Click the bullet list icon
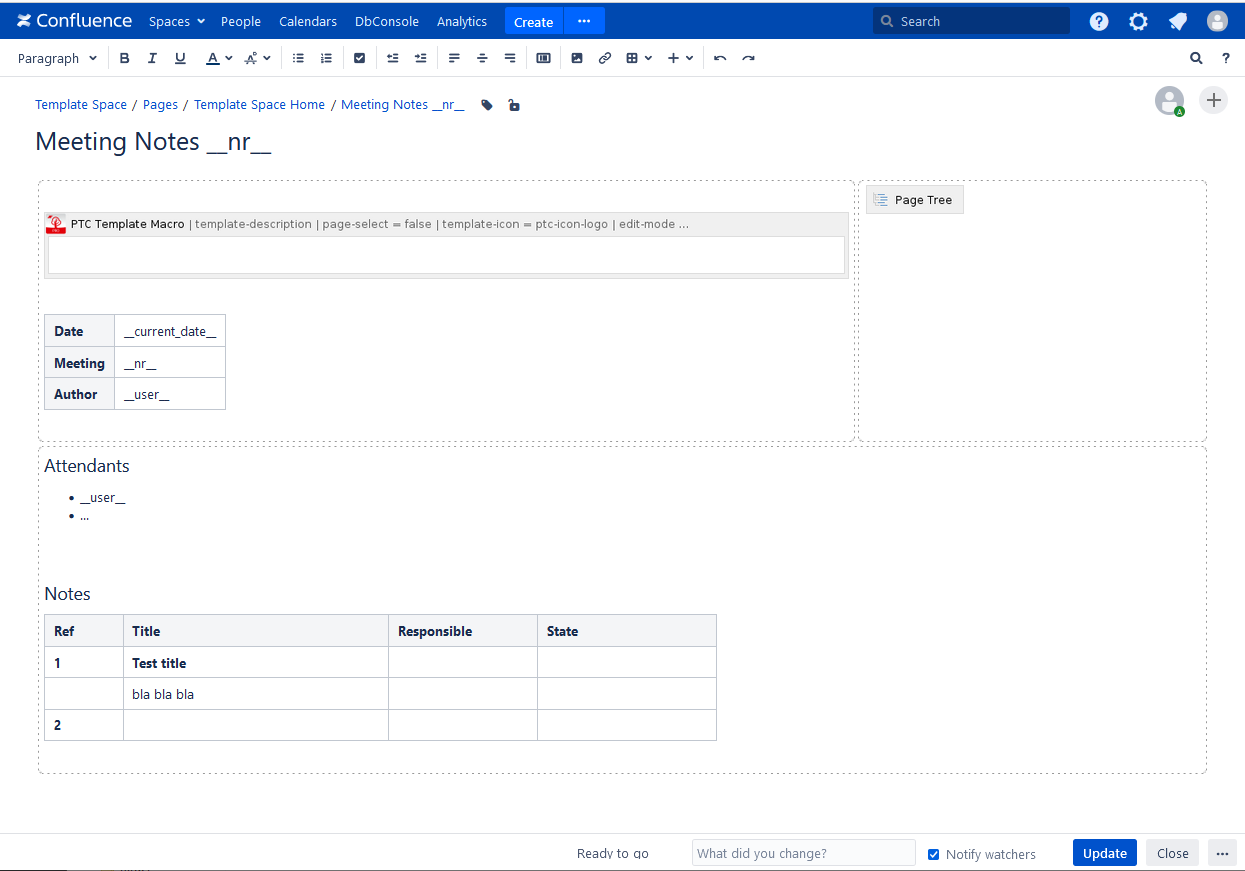 pos(298,58)
